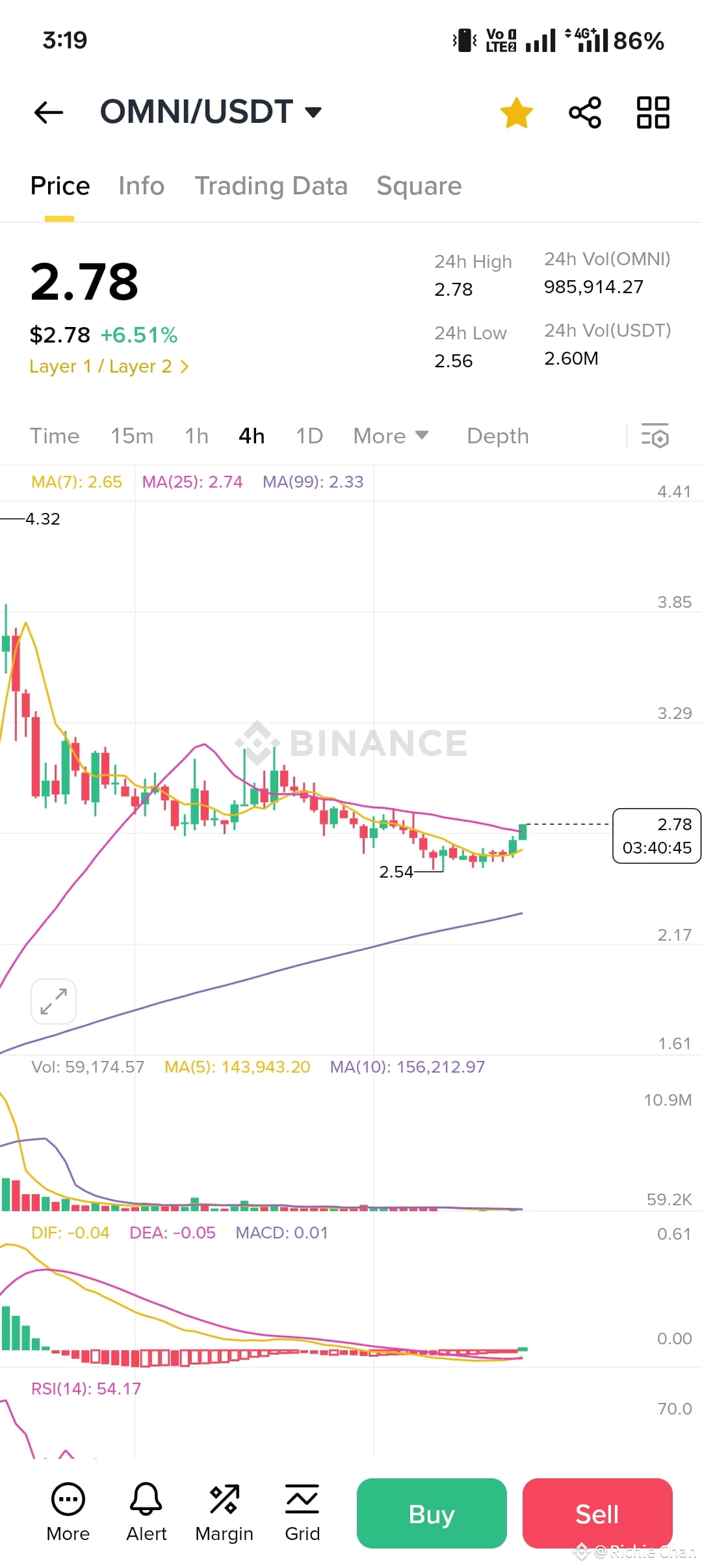The width and height of the screenshot is (702, 1568).
Task: Select the 1h chart interval
Action: [196, 436]
